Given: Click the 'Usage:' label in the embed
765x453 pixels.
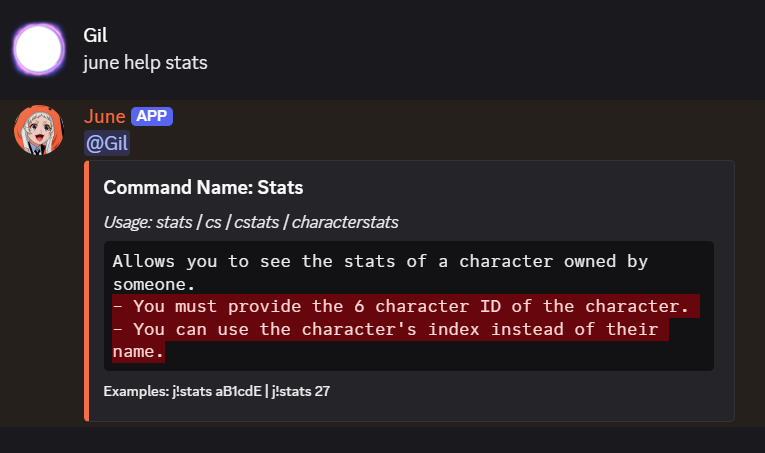Looking at the screenshot, I should pos(128,221).
